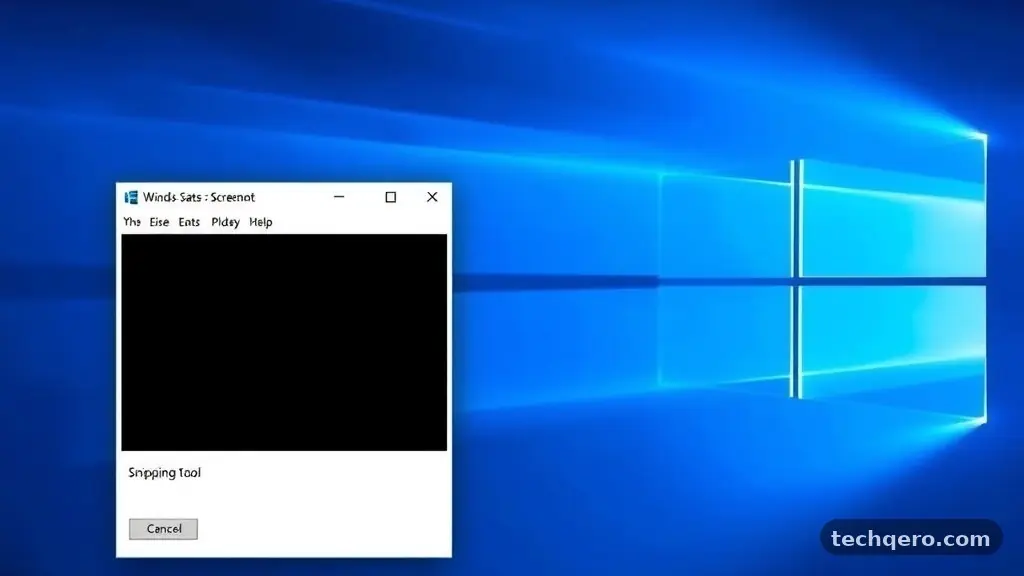Screen dimensions: 1024x576
Task: Maximize the Screenot window
Action: tap(391, 197)
